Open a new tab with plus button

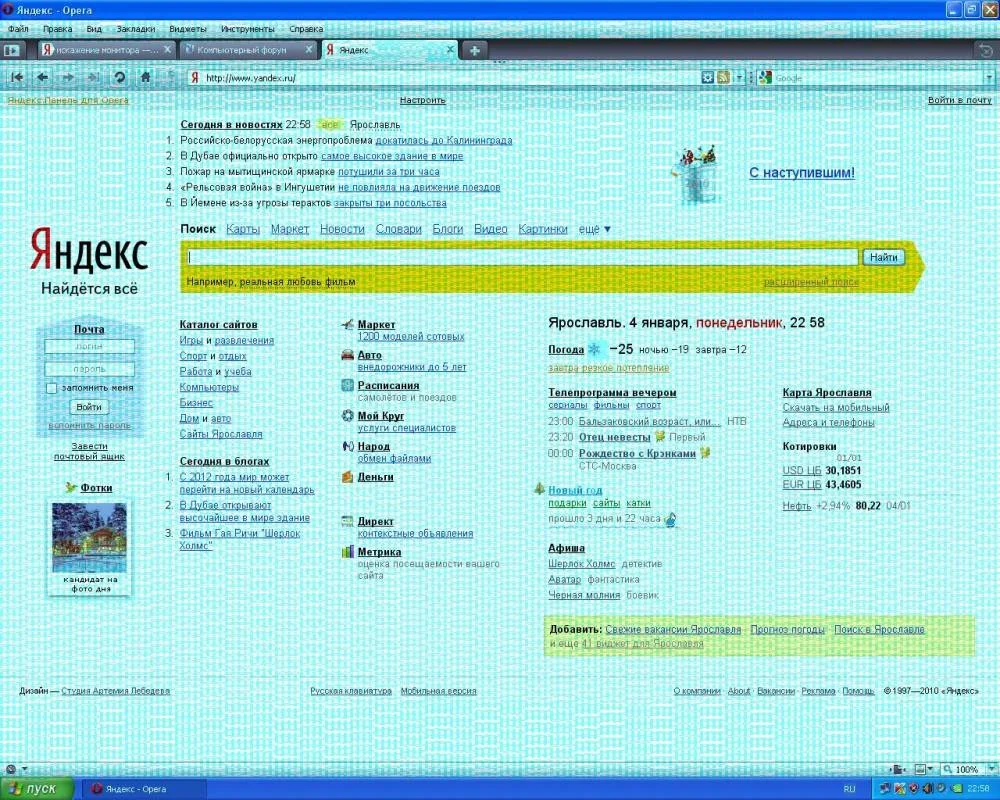474,50
